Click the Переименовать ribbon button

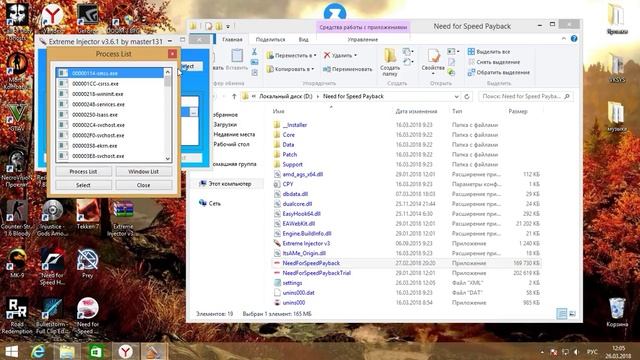click(347, 69)
